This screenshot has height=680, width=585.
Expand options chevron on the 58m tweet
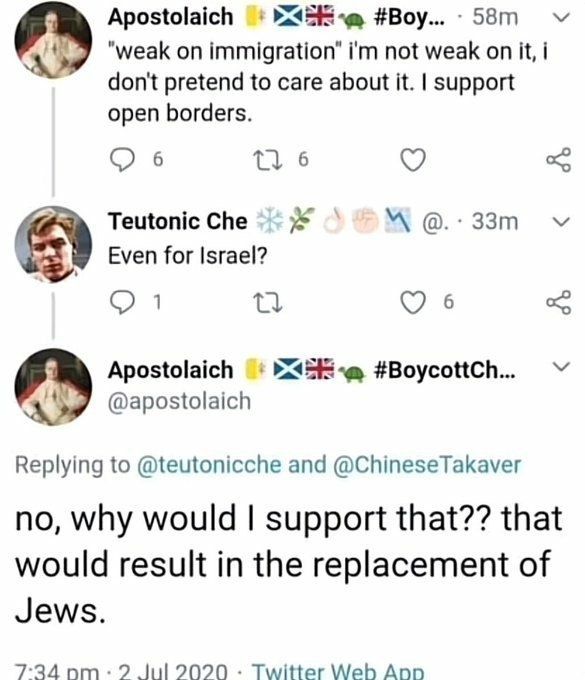pyautogui.click(x=561, y=18)
